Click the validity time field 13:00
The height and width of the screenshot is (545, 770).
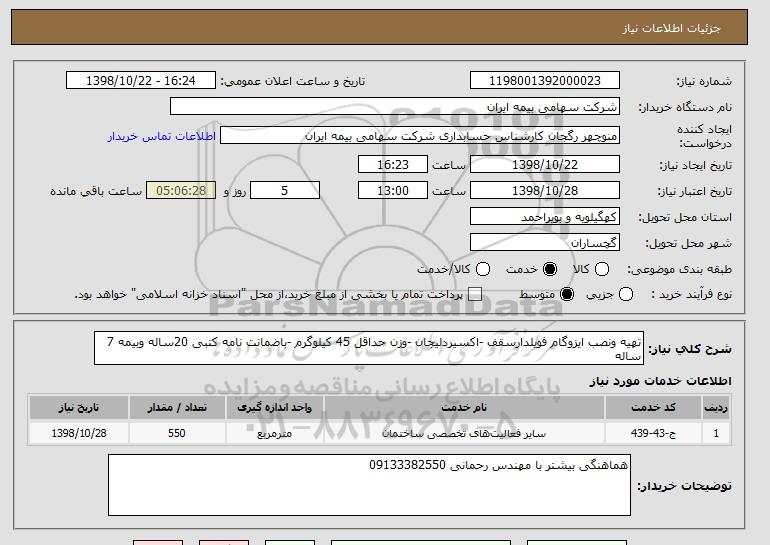[x=393, y=191]
